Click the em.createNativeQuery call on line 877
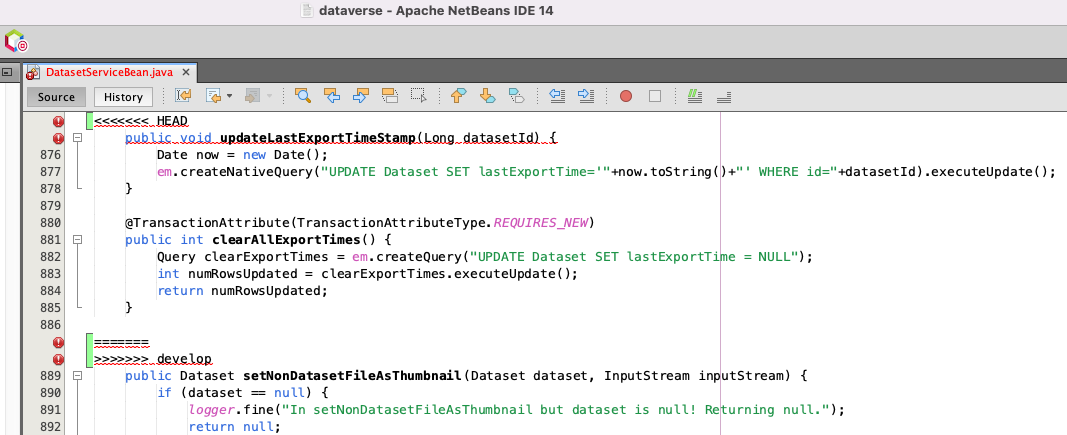 coord(606,172)
